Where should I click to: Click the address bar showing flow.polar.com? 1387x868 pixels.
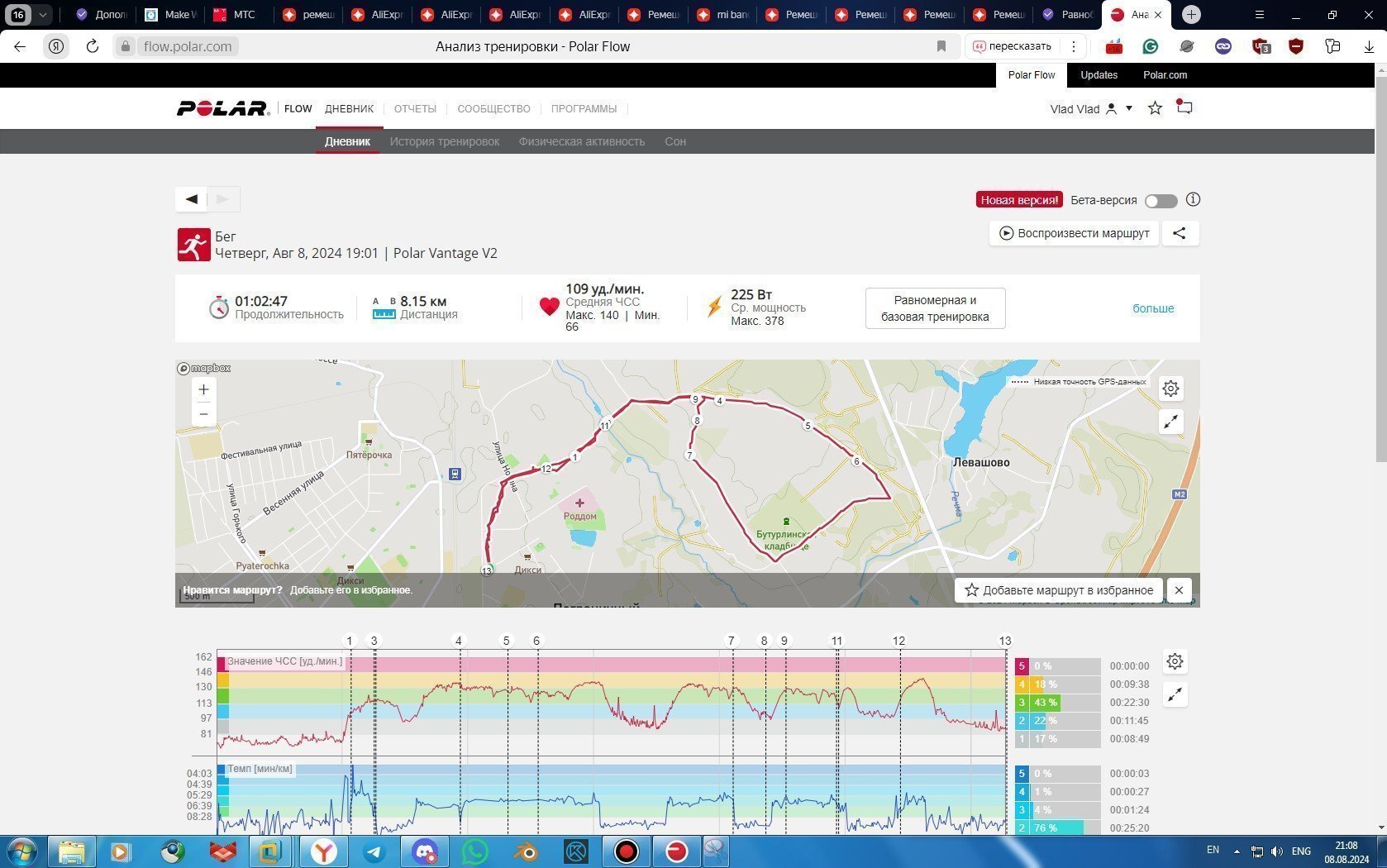pos(187,46)
